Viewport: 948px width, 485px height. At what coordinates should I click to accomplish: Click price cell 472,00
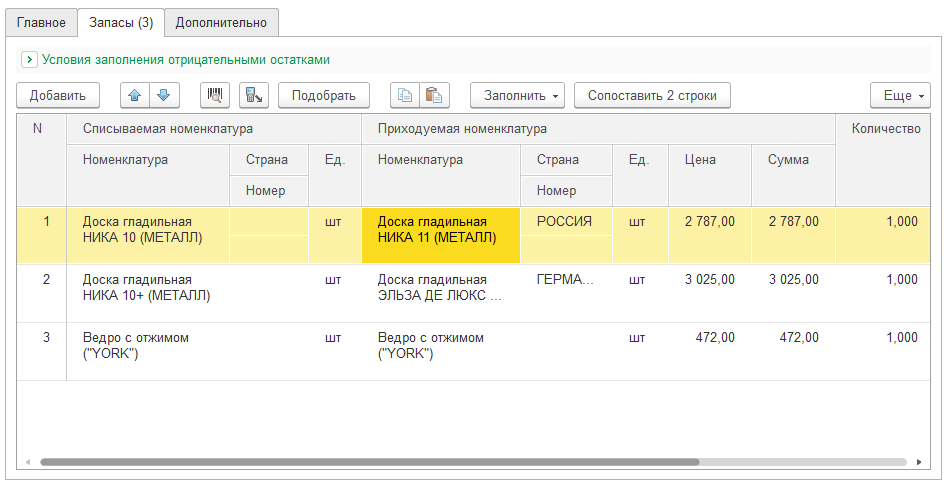pyautogui.click(x=710, y=351)
